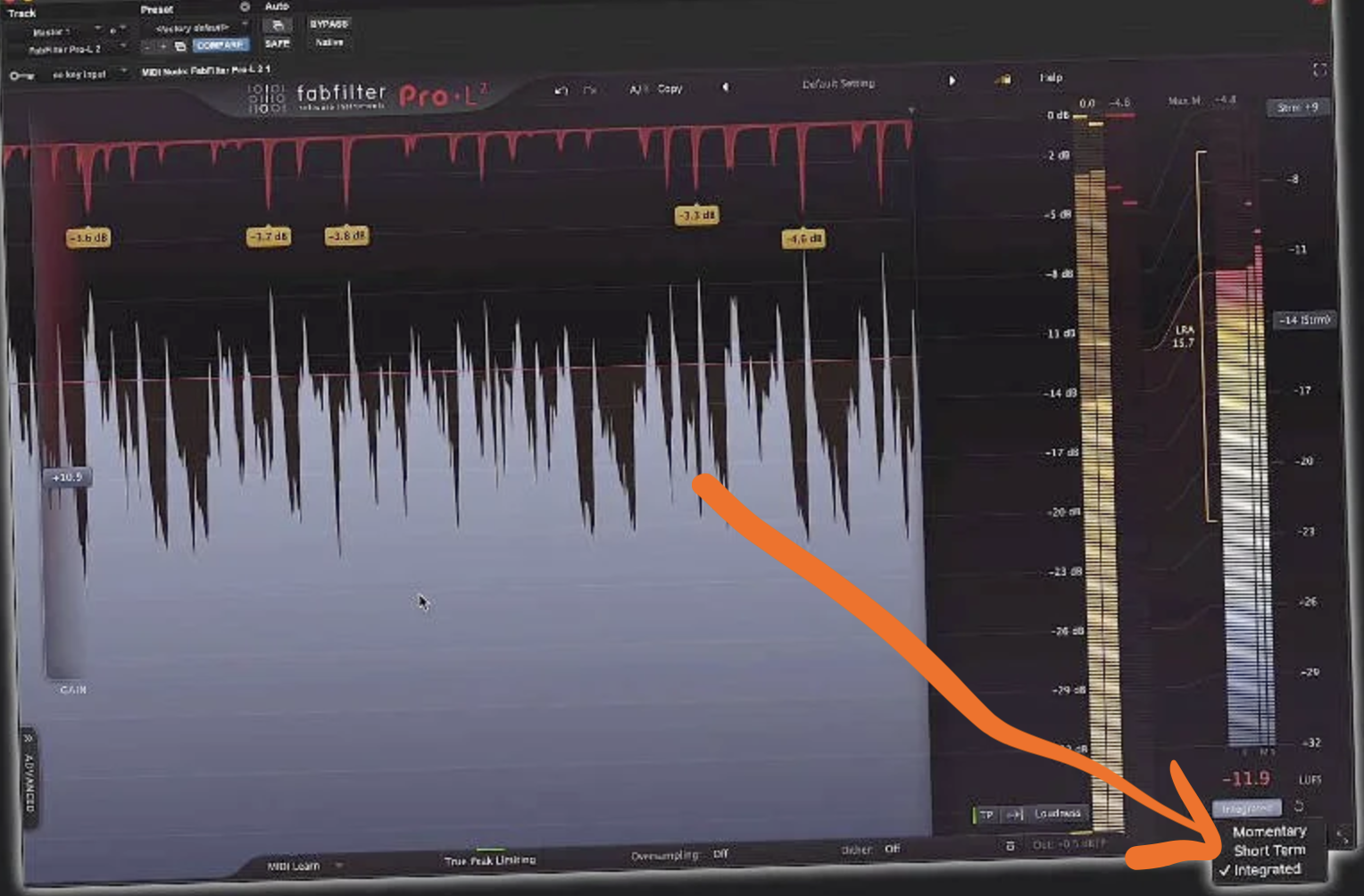Open the preset circle menu icon
Screen dimensions: 1364x896
pos(244,7)
